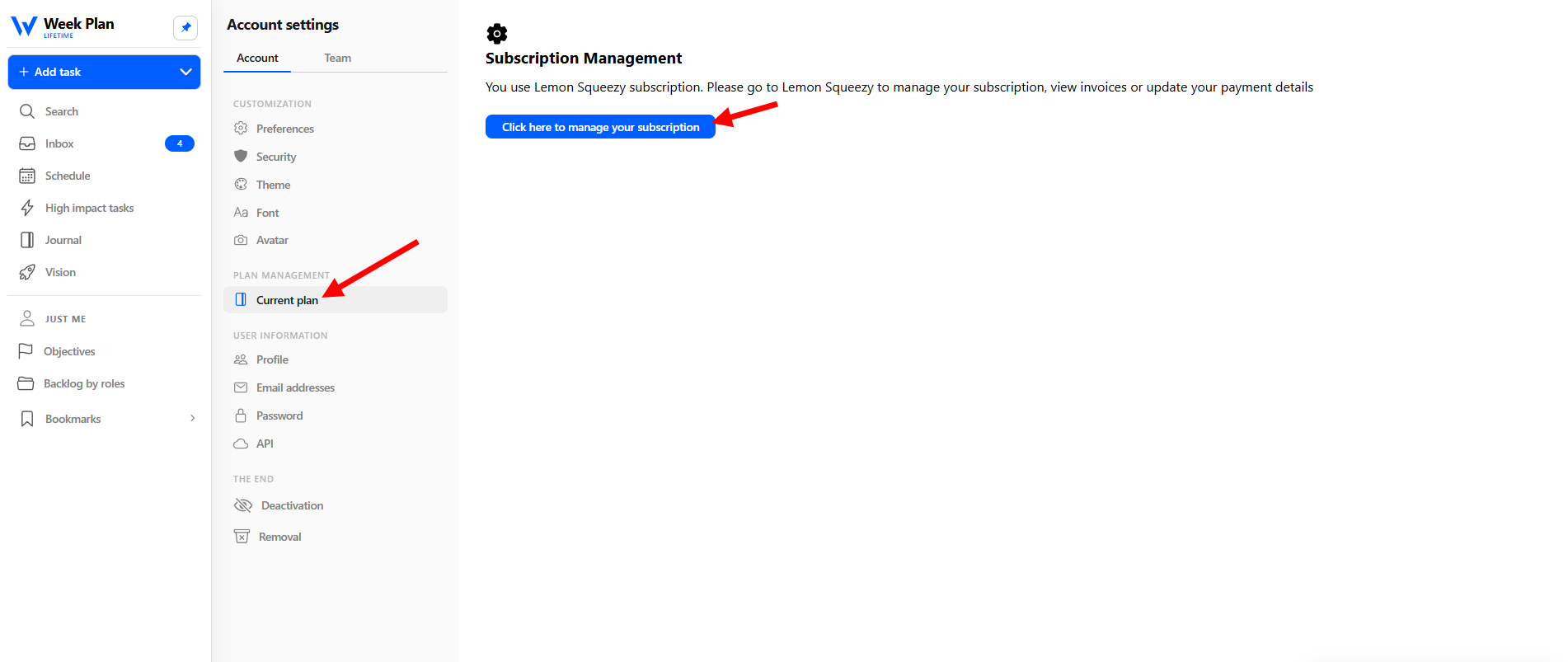Open Deactivation settings
Screen dimensions: 1568x662
[292, 505]
